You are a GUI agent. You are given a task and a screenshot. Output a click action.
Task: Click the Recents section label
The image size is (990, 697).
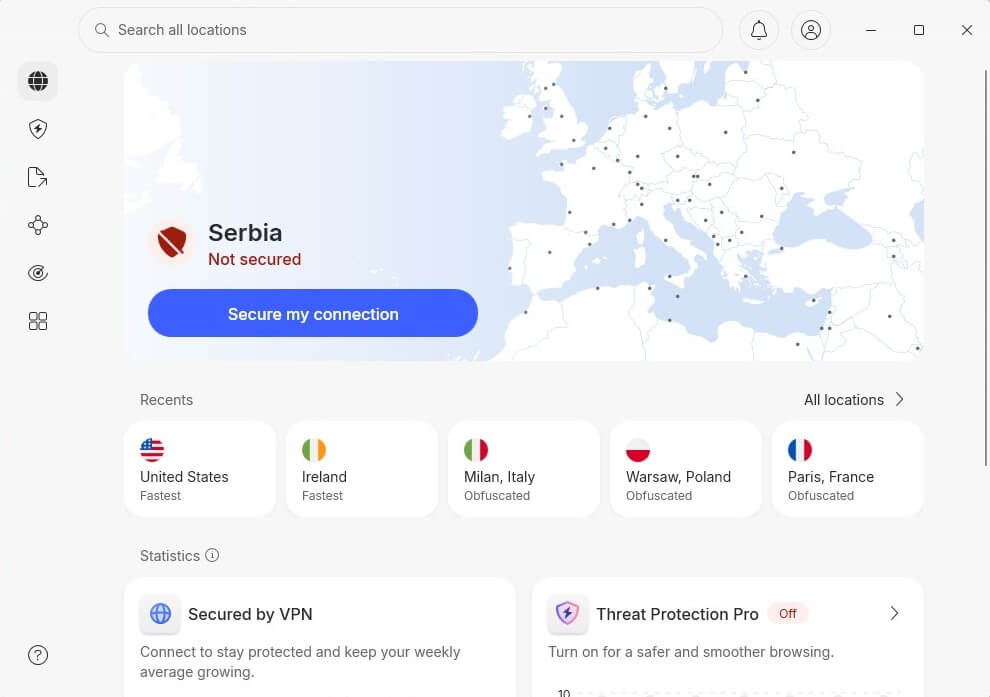pyautogui.click(x=166, y=400)
